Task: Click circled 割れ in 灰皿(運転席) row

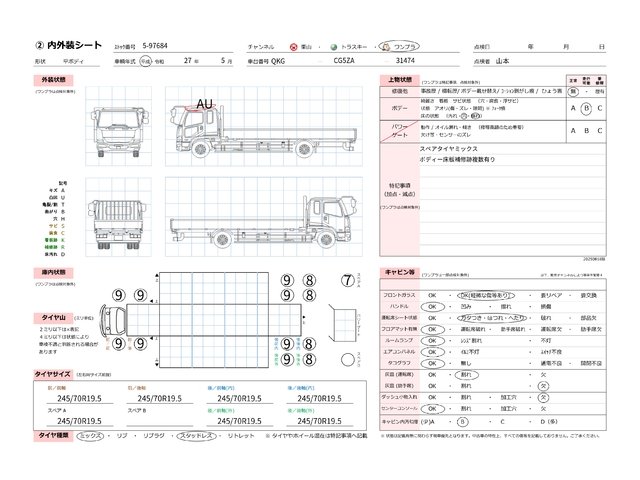Action: click(466, 375)
